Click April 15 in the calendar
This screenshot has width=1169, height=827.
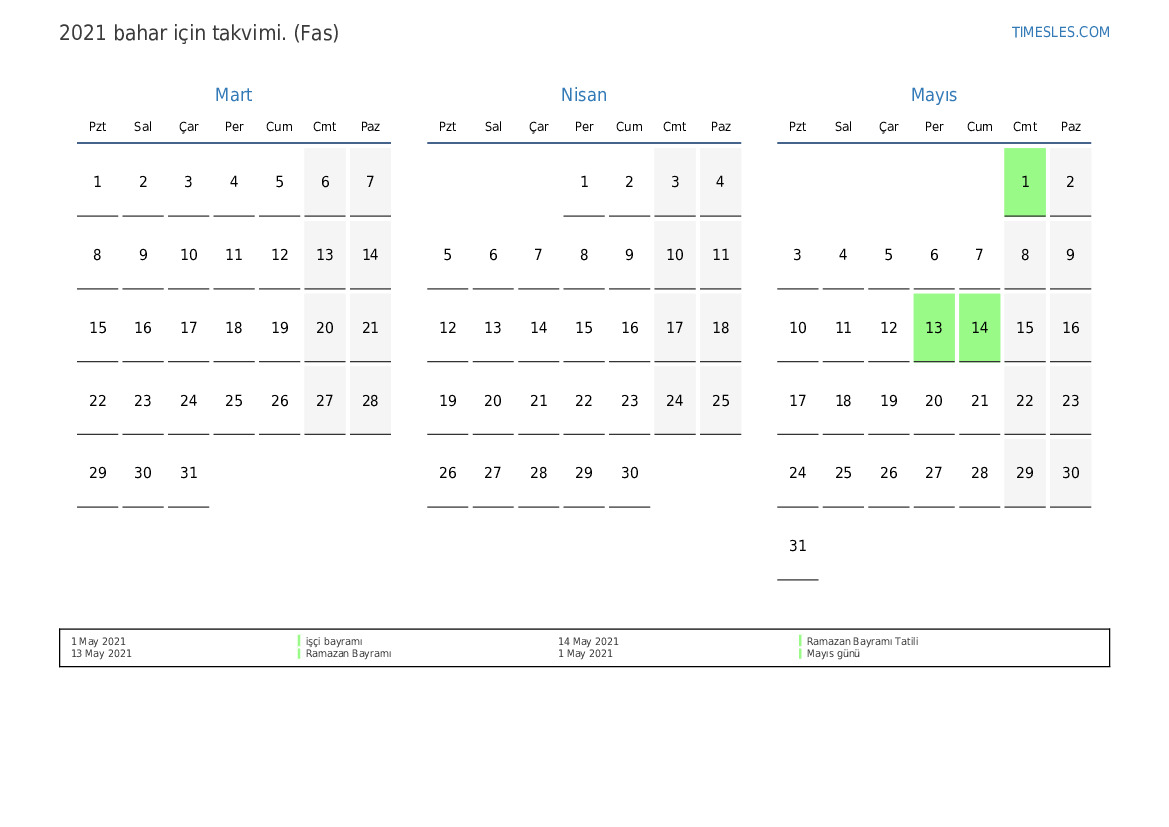(584, 328)
